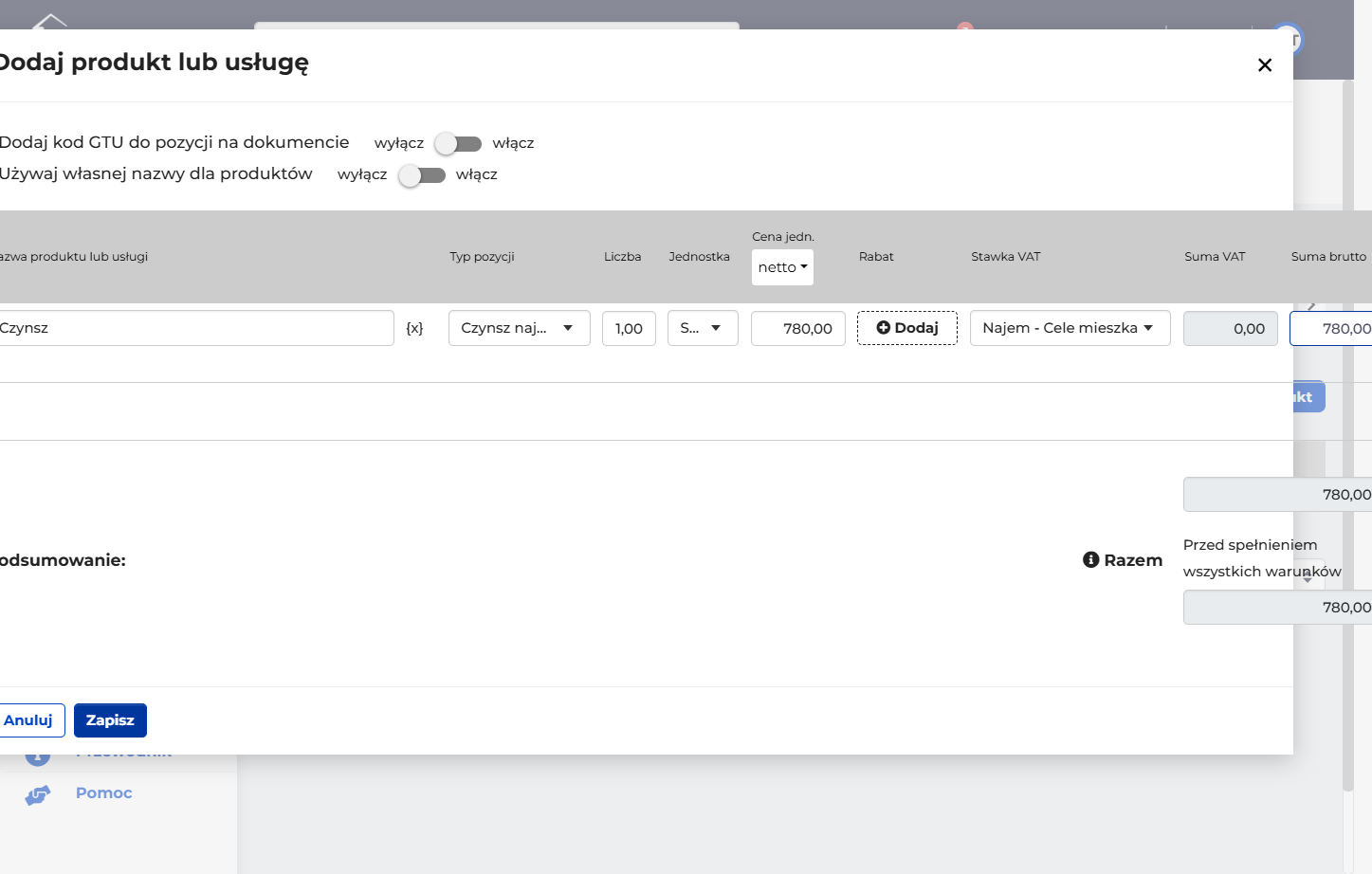This screenshot has width=1372, height=874.
Task: Click the Stawka VAT column header
Action: 1005,257
